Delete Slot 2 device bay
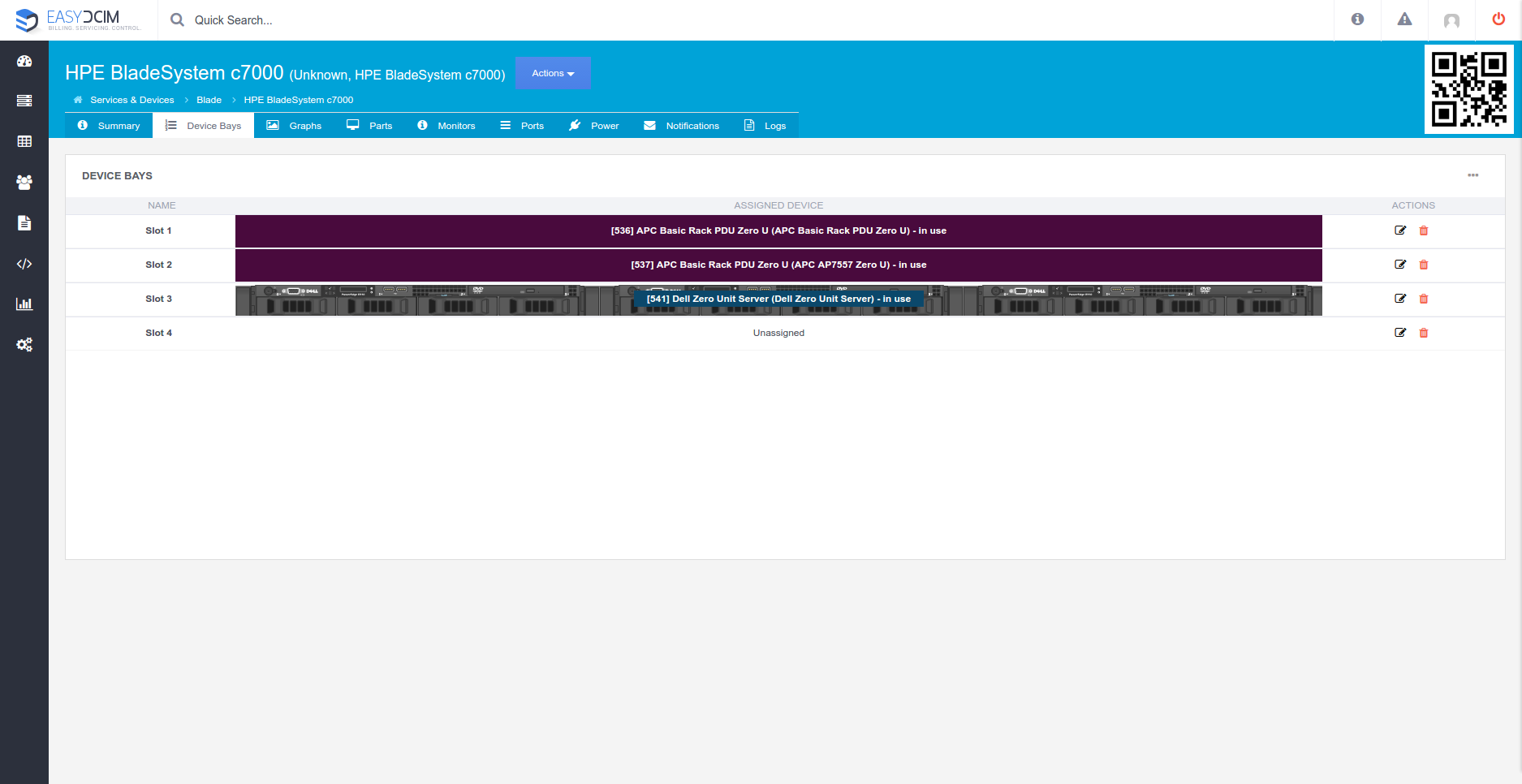Viewport: 1522px width, 784px height. 1424,265
